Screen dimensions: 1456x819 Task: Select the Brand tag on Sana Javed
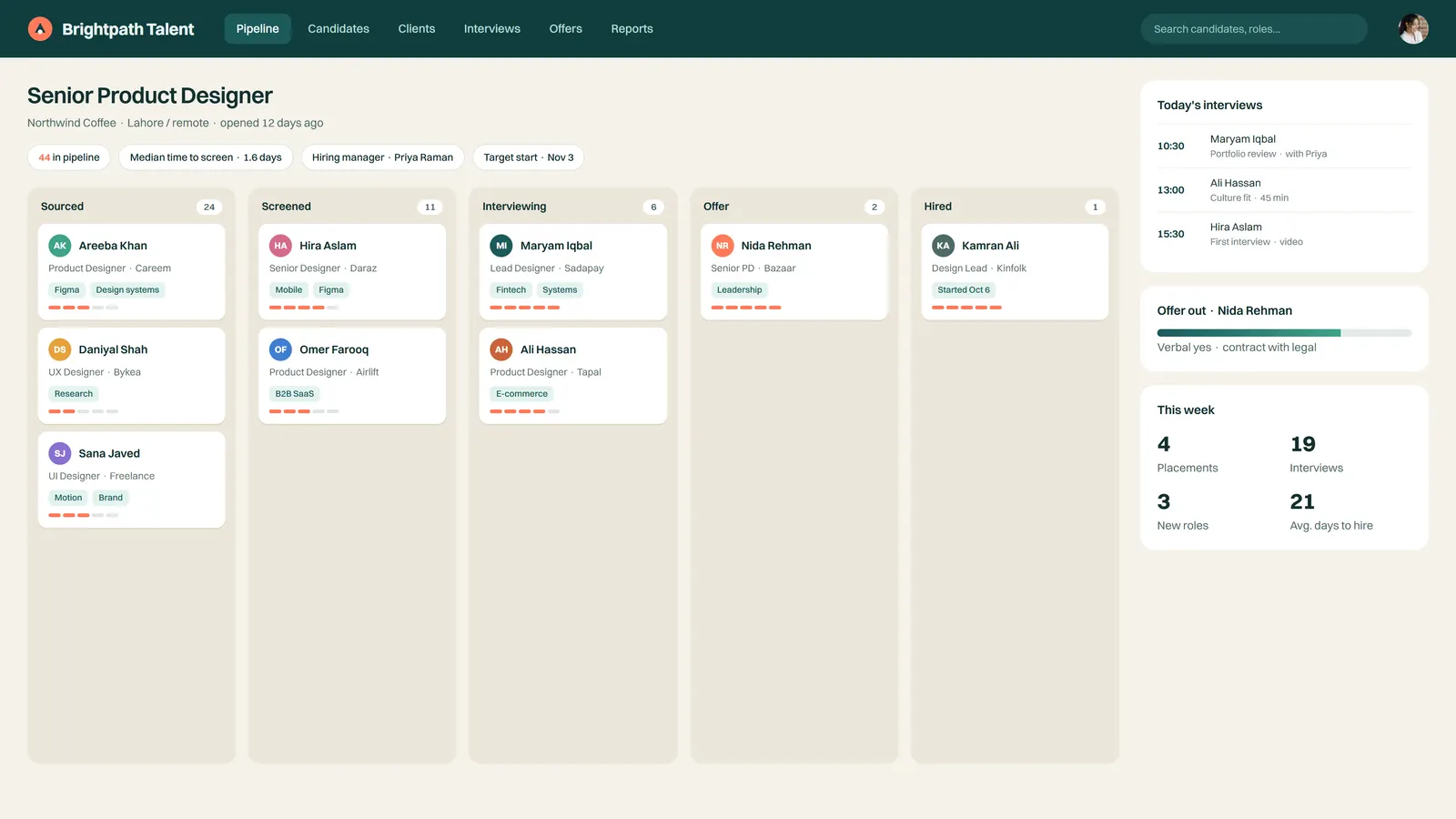point(111,498)
